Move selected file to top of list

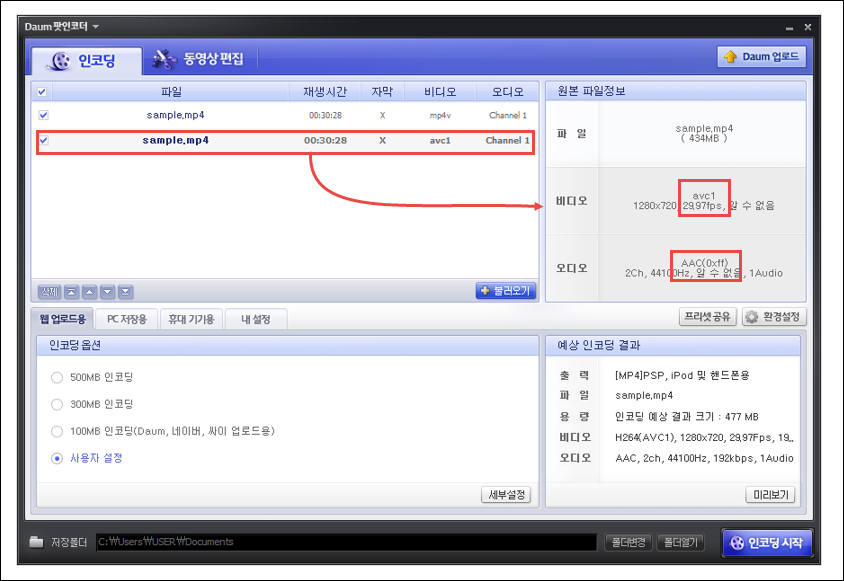pyautogui.click(x=71, y=292)
